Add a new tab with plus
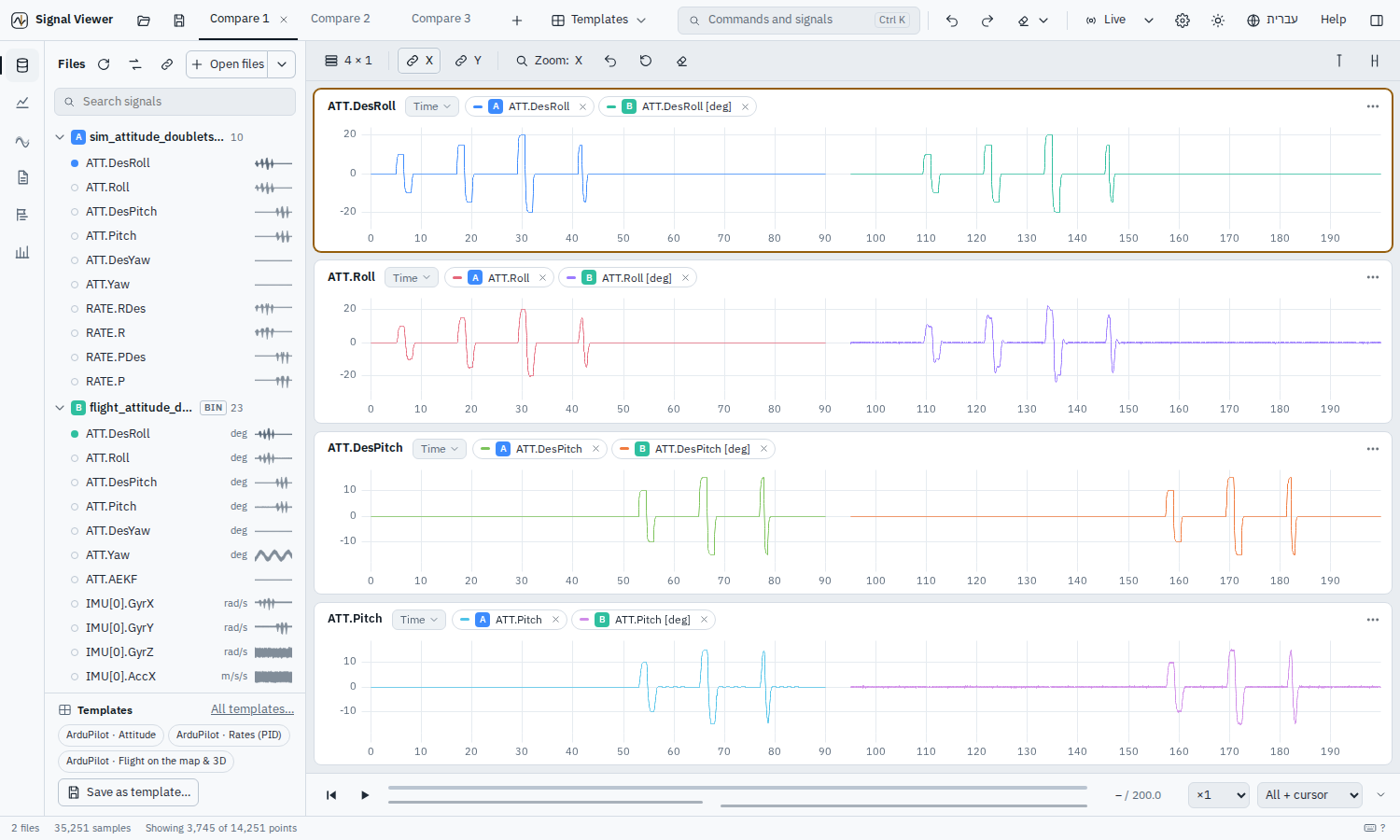1400x840 pixels. [x=517, y=20]
